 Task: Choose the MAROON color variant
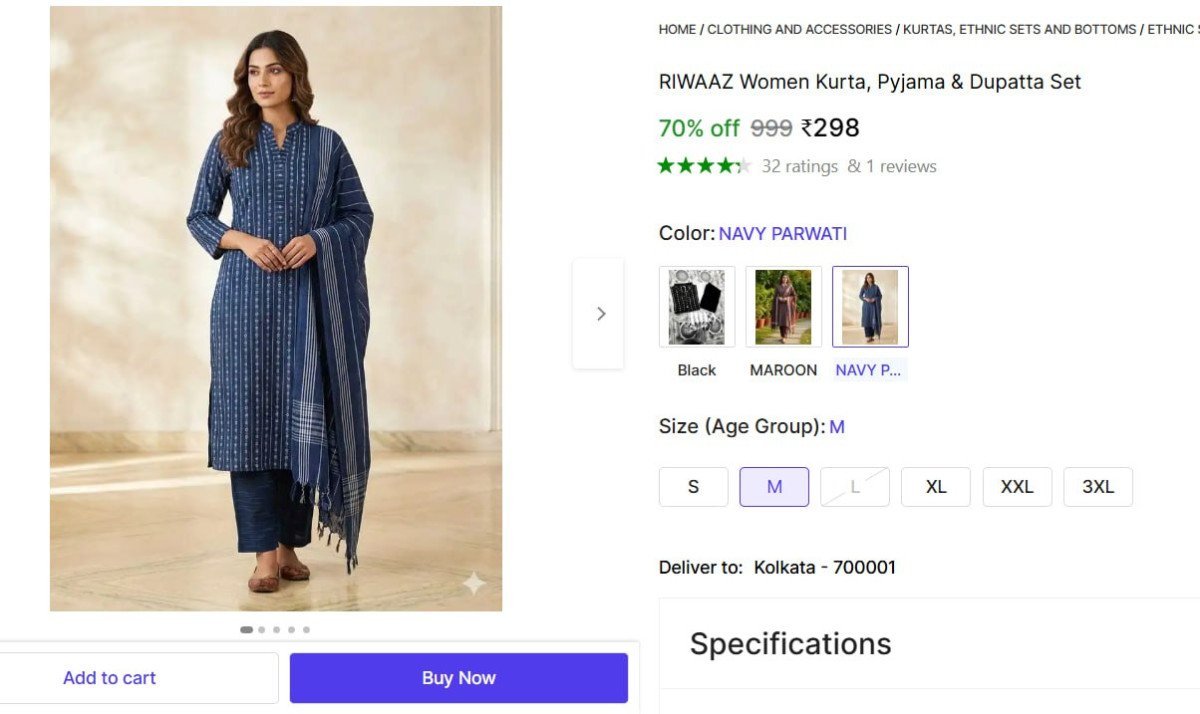tap(783, 307)
